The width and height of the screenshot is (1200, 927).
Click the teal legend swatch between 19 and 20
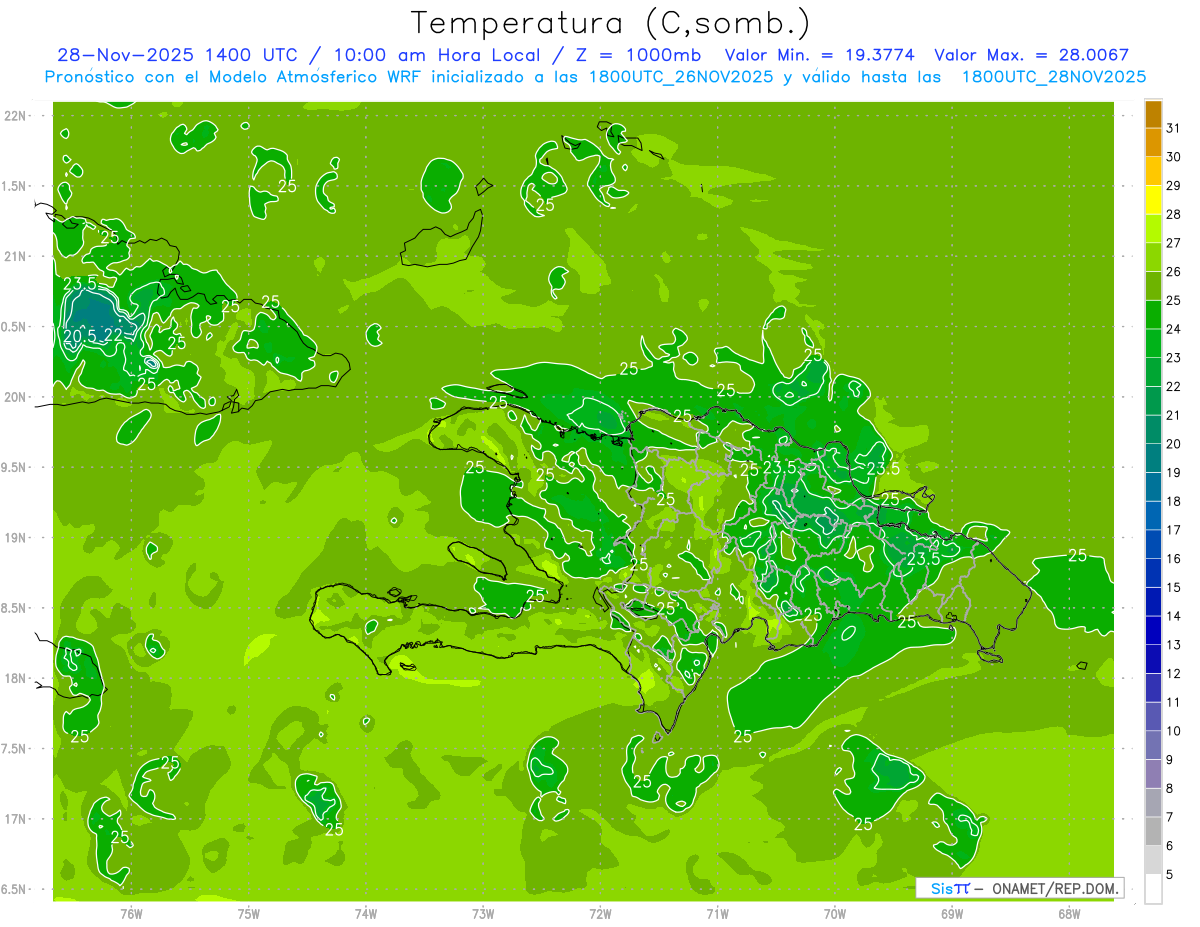pos(1153,459)
